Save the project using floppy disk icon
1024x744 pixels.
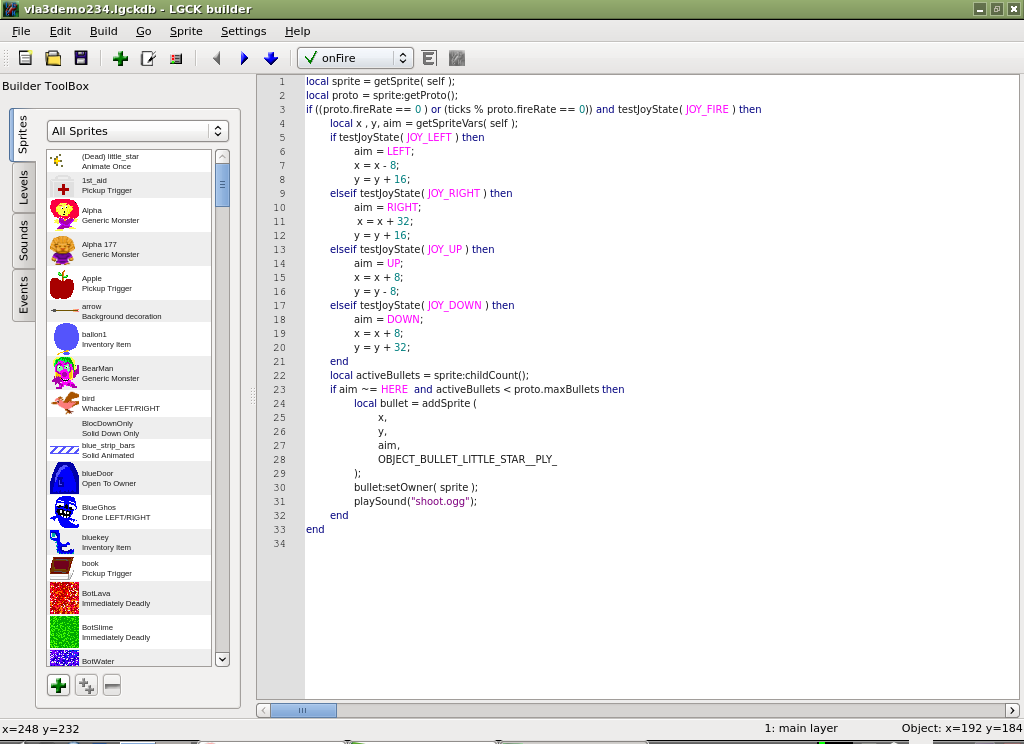tap(81, 58)
